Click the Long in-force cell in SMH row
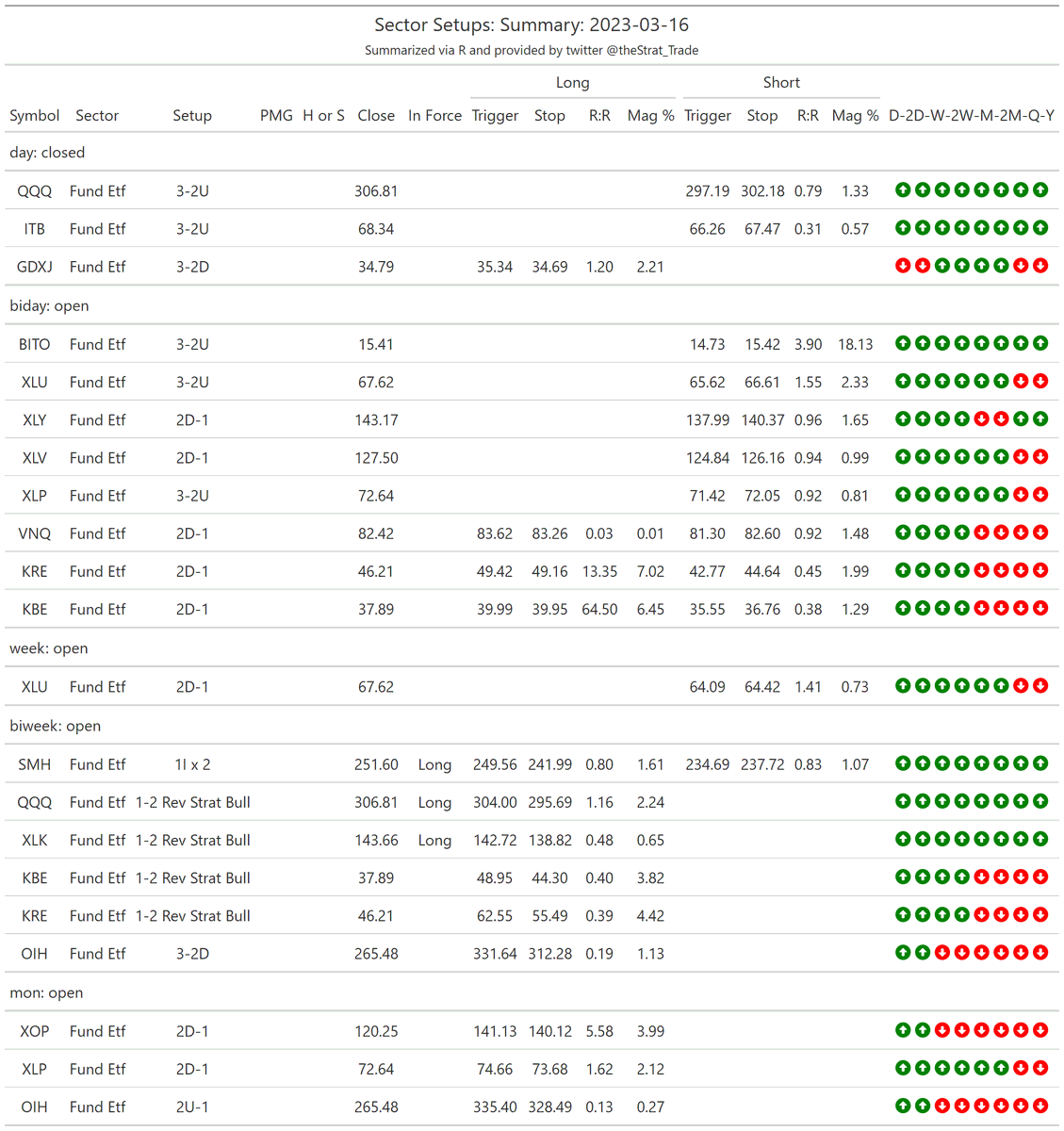 (434, 764)
